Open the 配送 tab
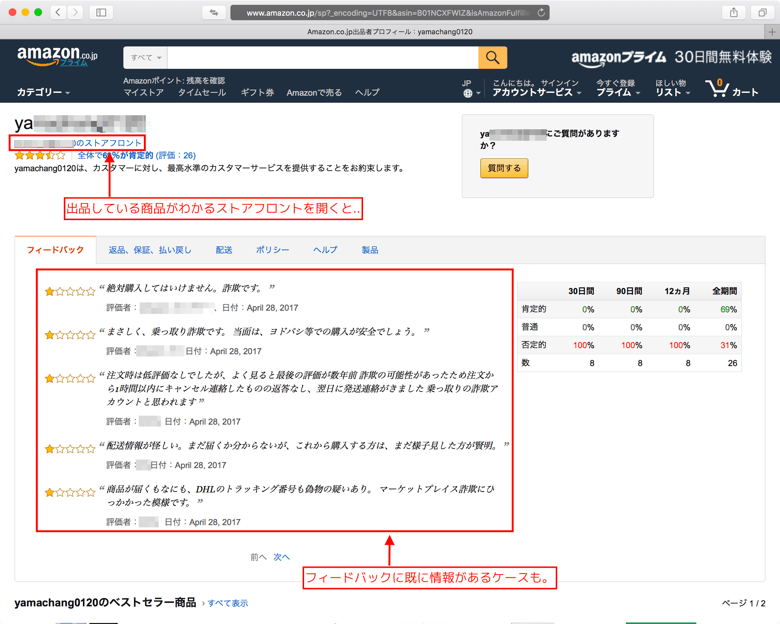This screenshot has height=624, width=780. (224, 250)
